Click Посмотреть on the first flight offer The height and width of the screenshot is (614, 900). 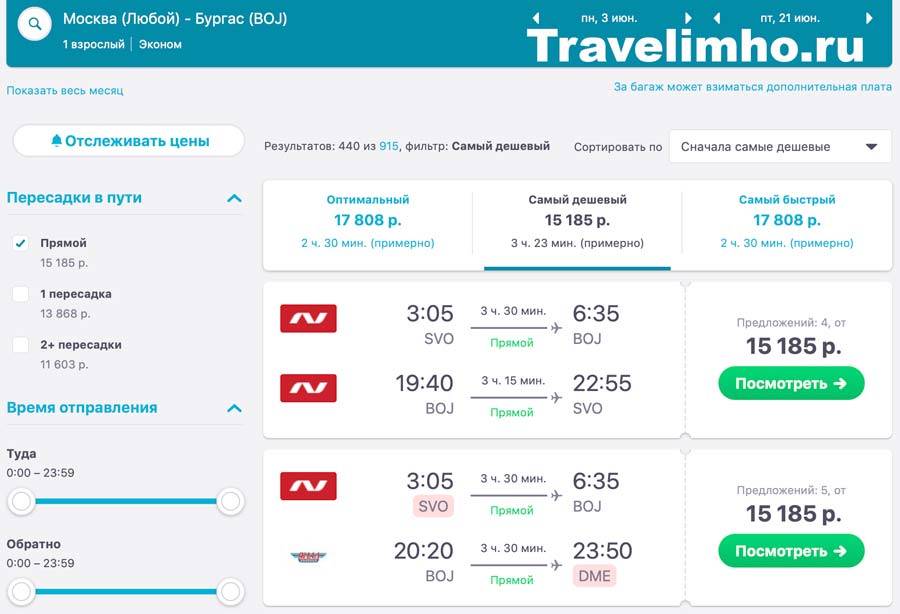[x=791, y=383]
